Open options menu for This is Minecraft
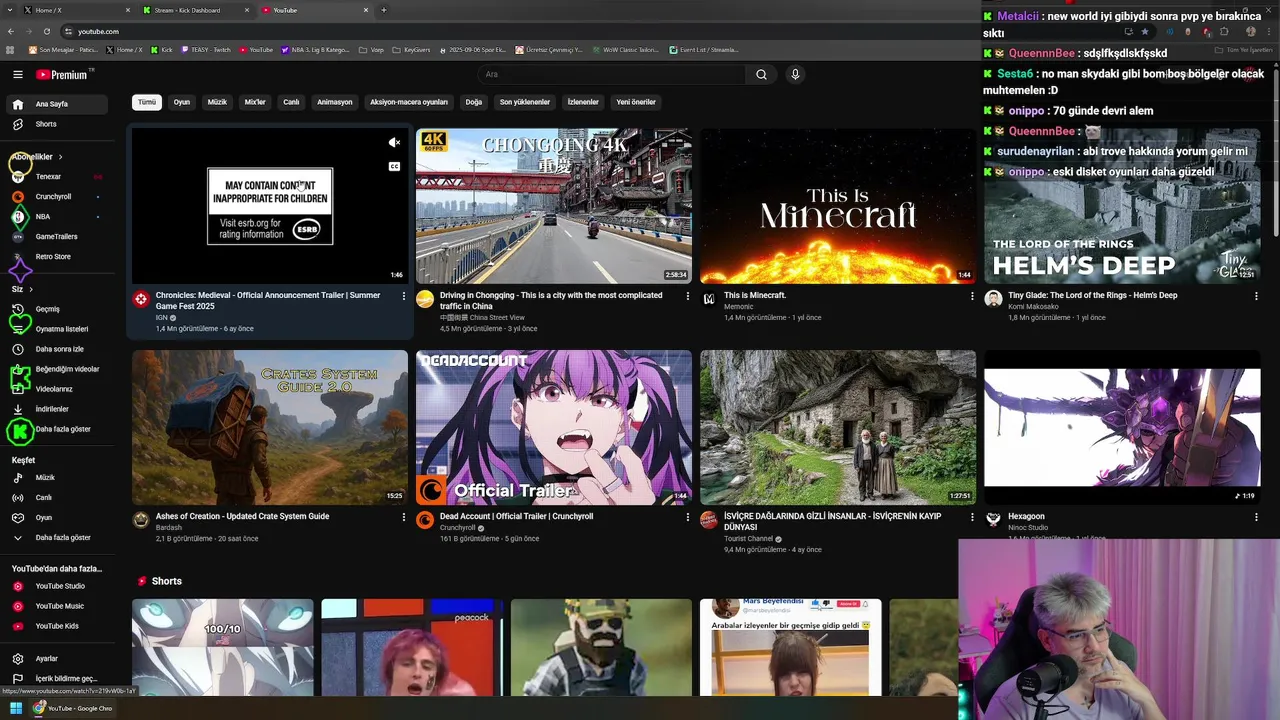Image resolution: width=1280 pixels, height=720 pixels. click(x=972, y=296)
